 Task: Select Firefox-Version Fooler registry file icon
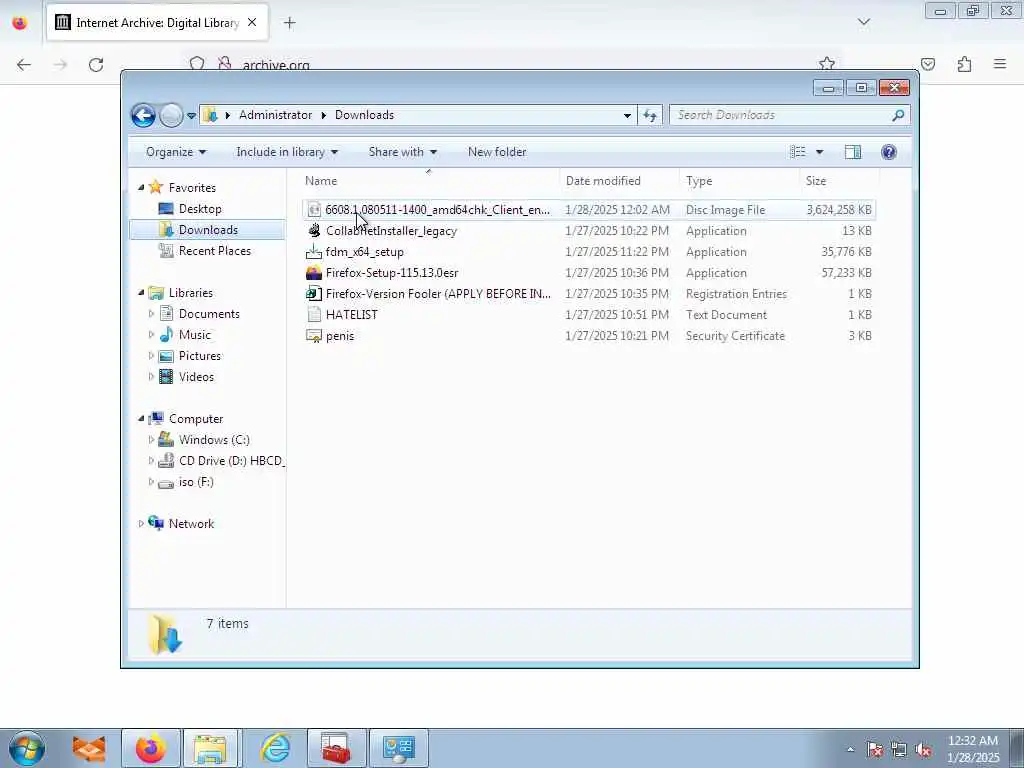pyautogui.click(x=314, y=293)
